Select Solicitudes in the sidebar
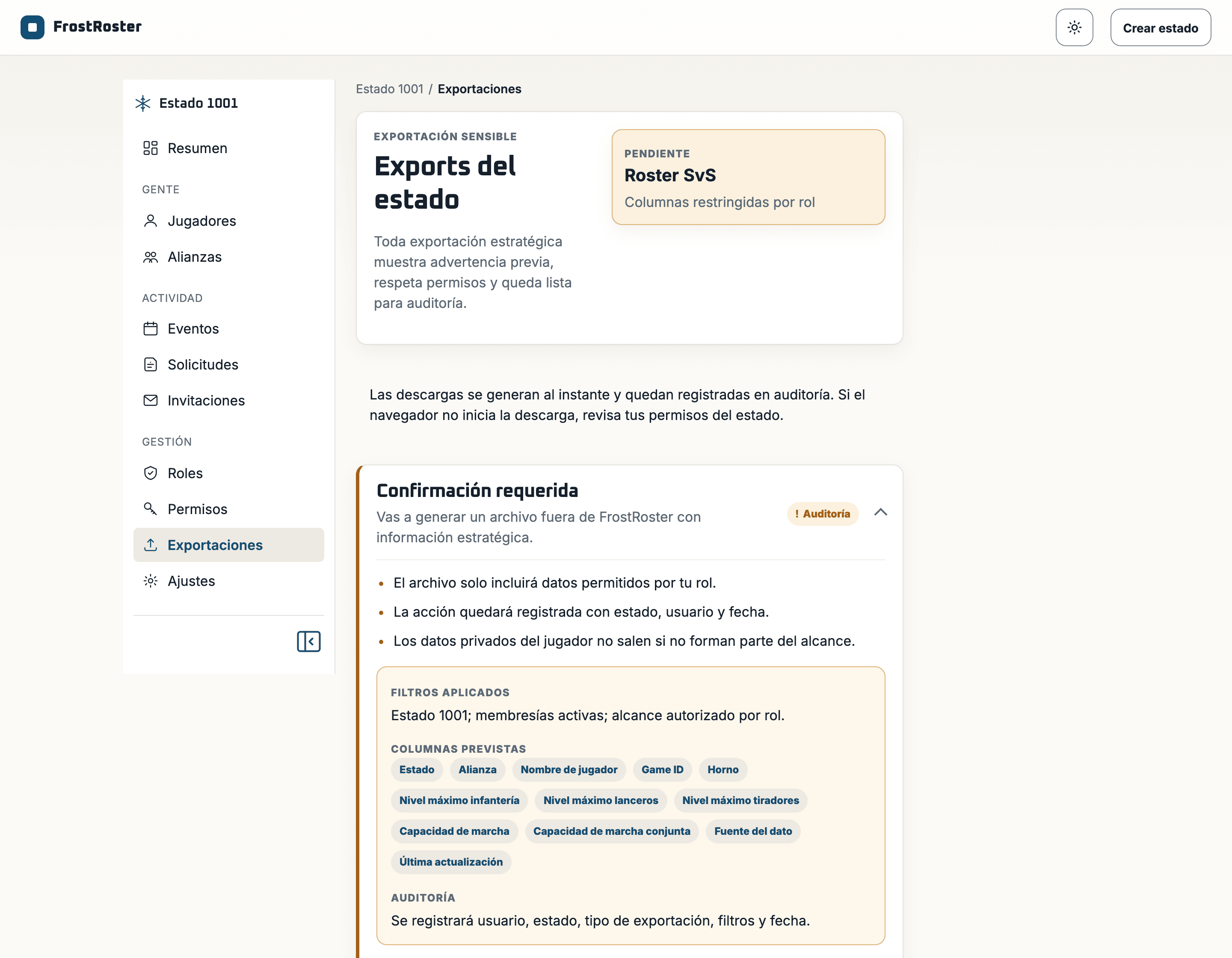Viewport: 1232px width, 958px height. 228,365
